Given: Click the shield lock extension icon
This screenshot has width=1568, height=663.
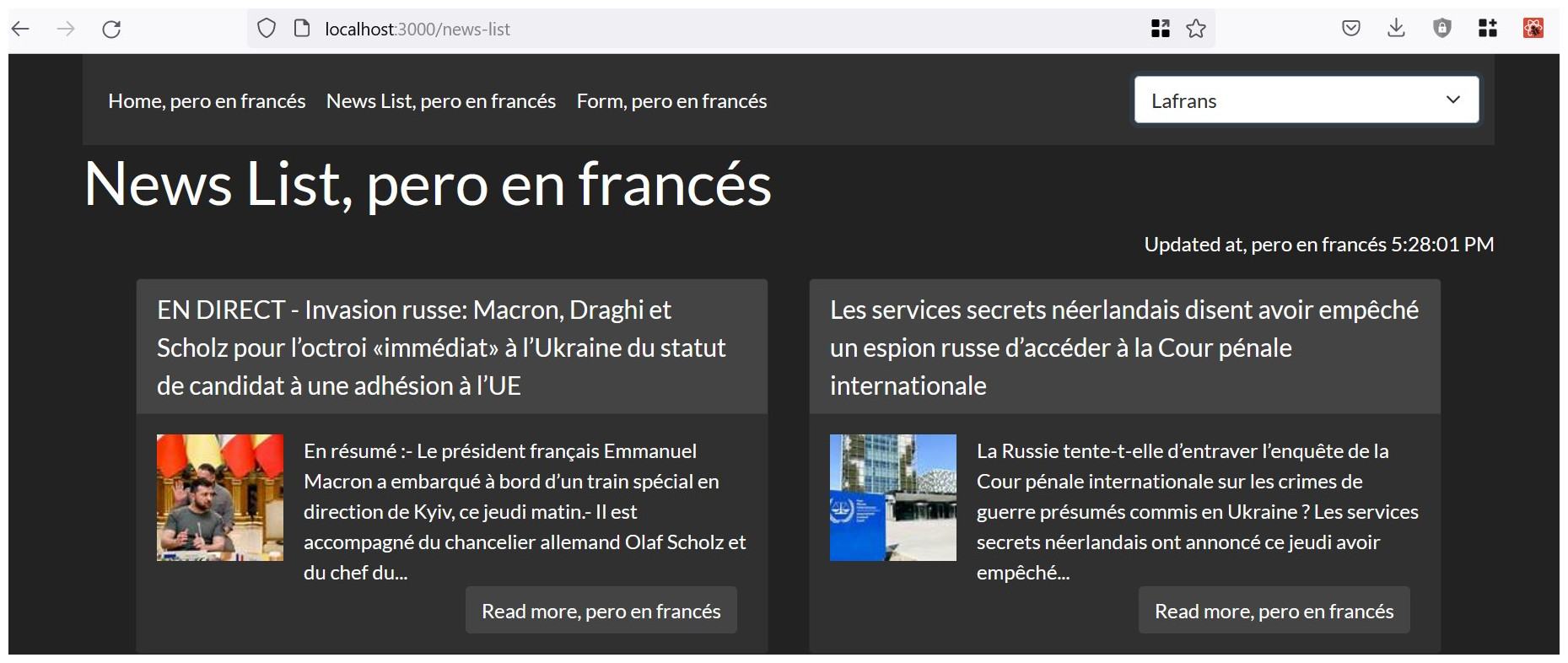Looking at the screenshot, I should point(1442,29).
